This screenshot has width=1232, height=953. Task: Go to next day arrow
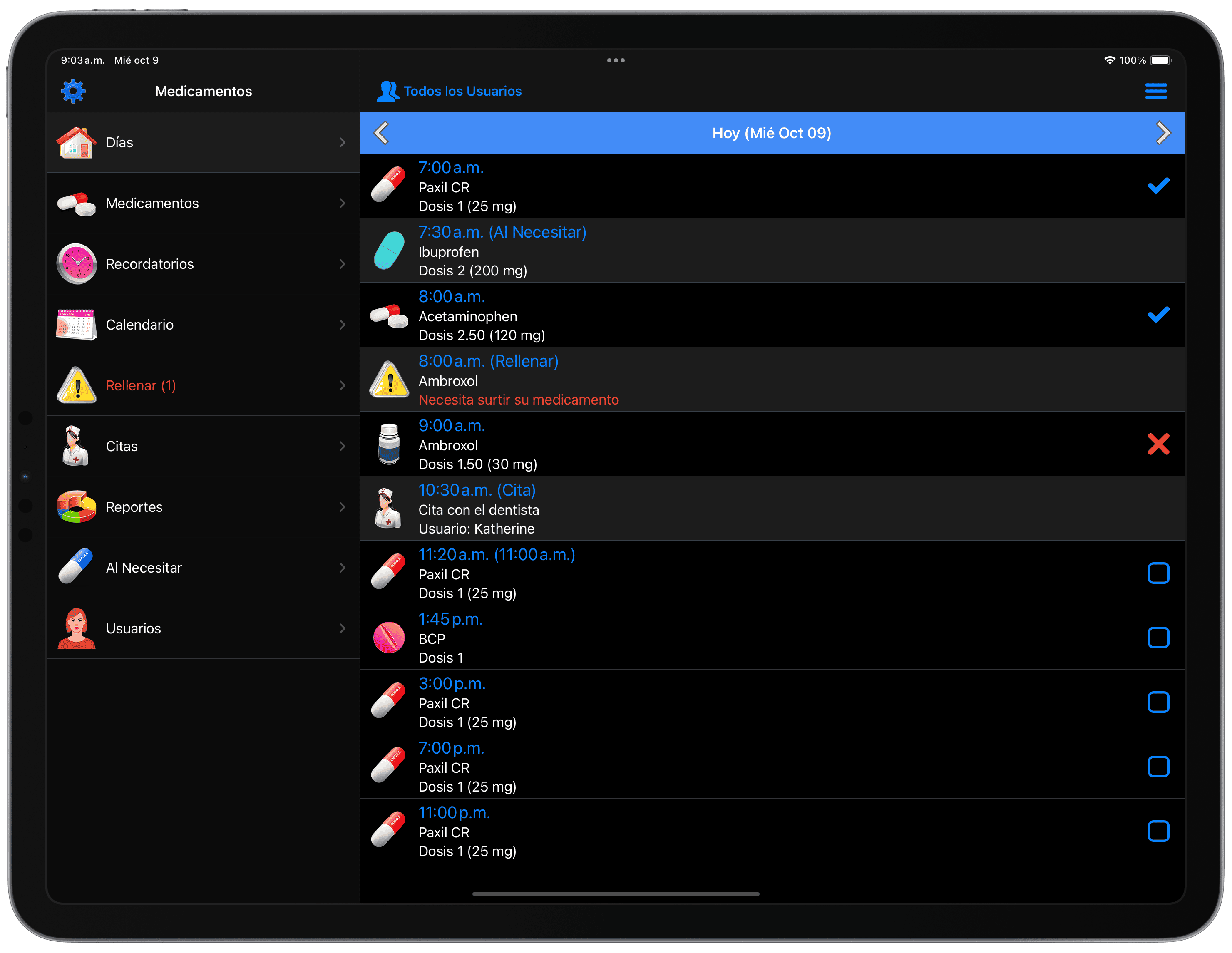click(1162, 133)
